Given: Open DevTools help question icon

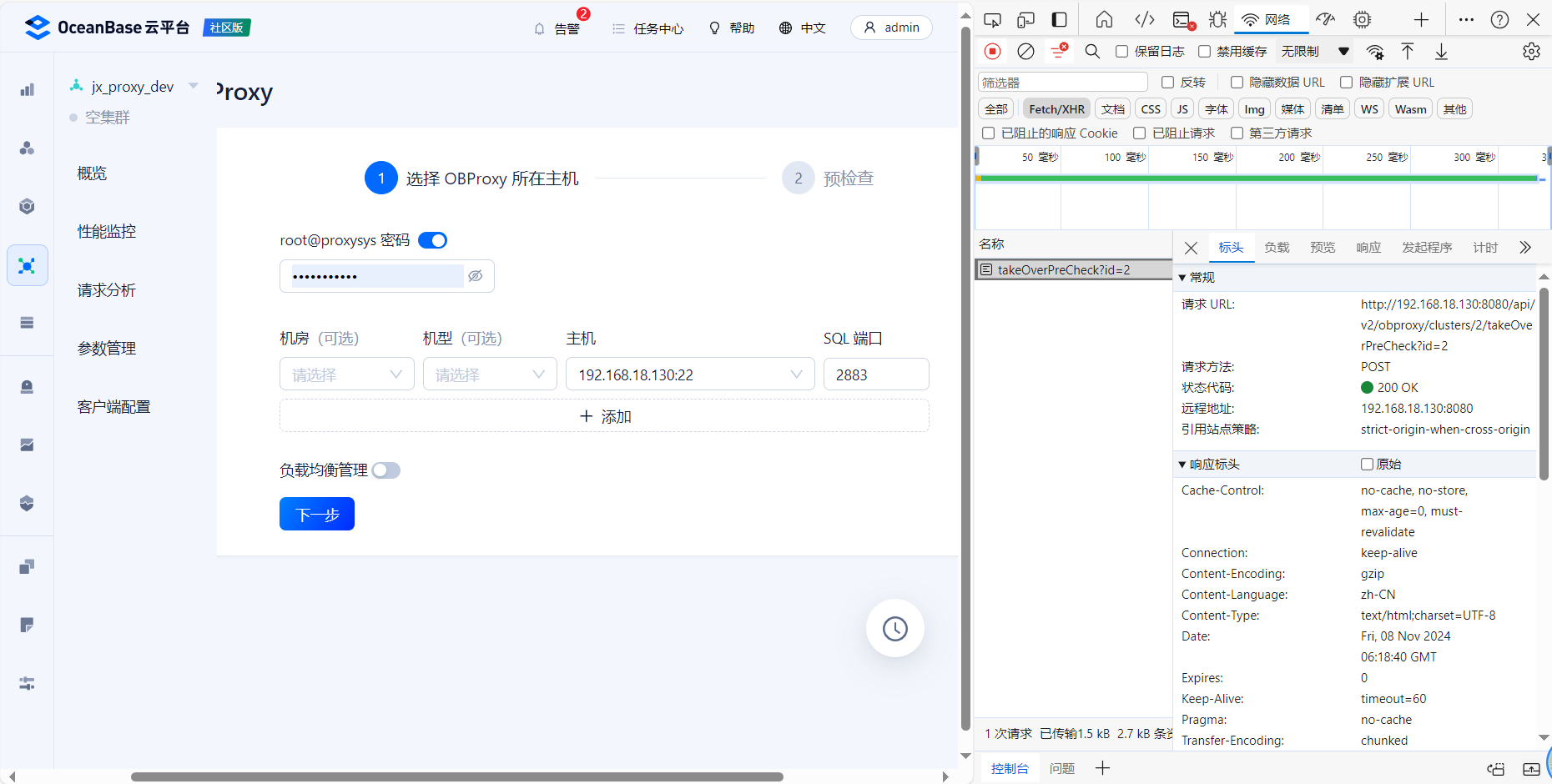Looking at the screenshot, I should click(x=1499, y=20).
